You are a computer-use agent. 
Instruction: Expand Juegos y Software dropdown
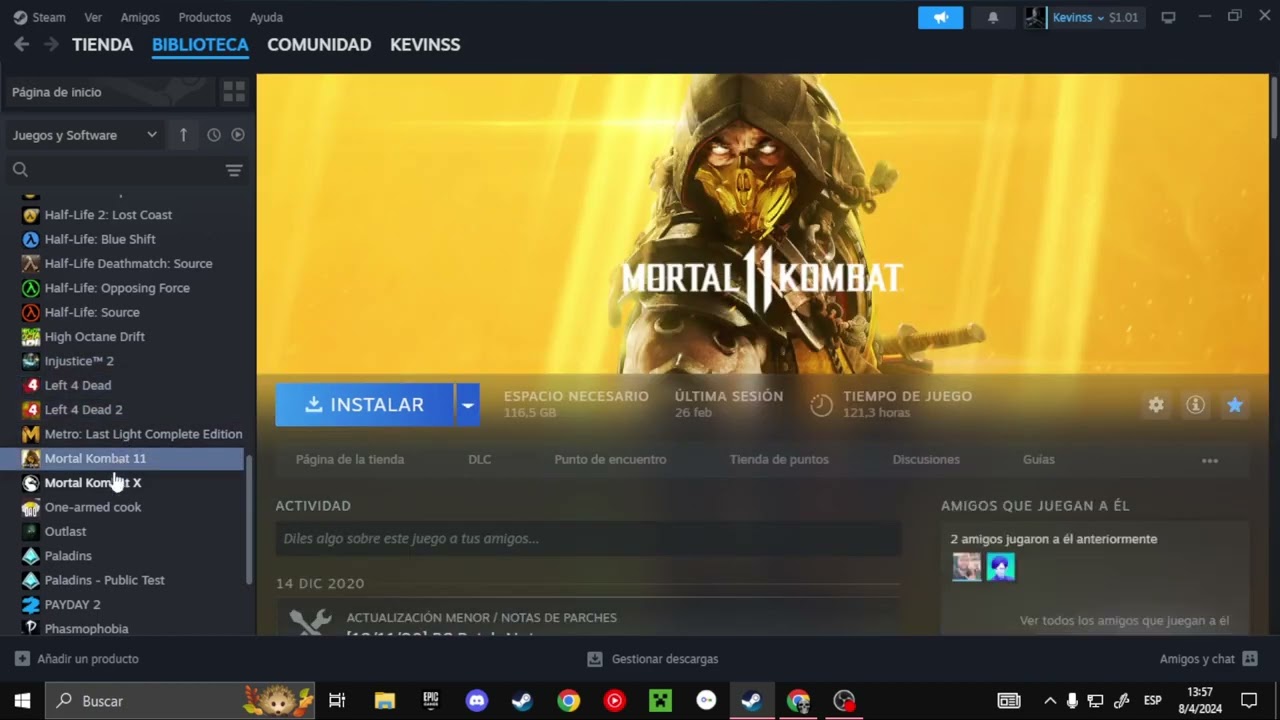point(84,135)
